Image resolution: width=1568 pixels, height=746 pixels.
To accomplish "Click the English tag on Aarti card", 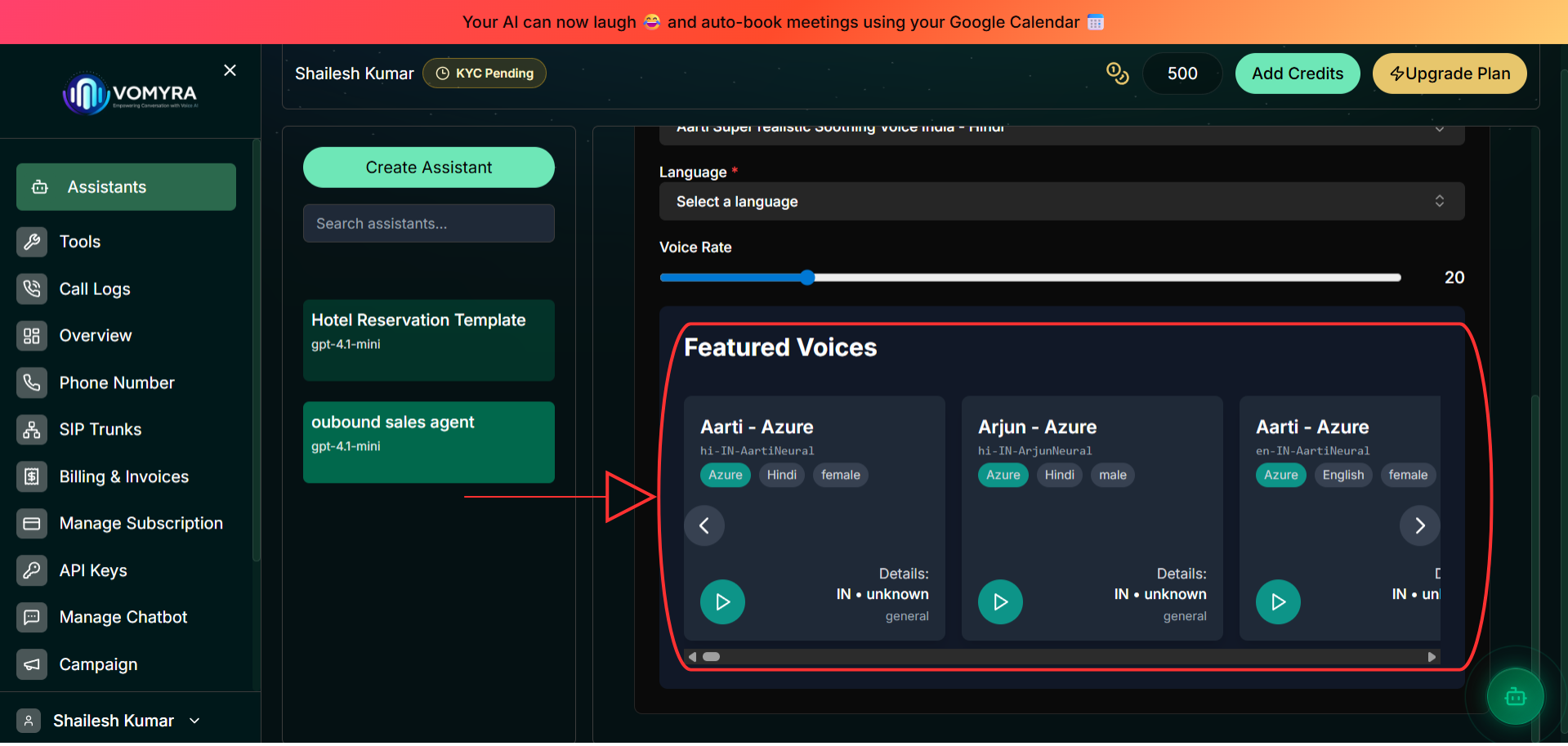I will pyautogui.click(x=1343, y=475).
